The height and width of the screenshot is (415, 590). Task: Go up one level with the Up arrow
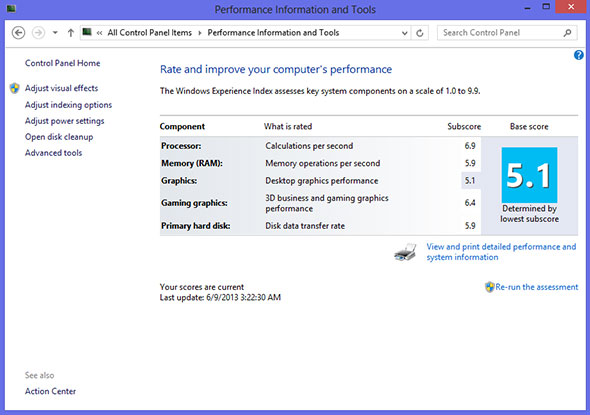tap(70, 33)
